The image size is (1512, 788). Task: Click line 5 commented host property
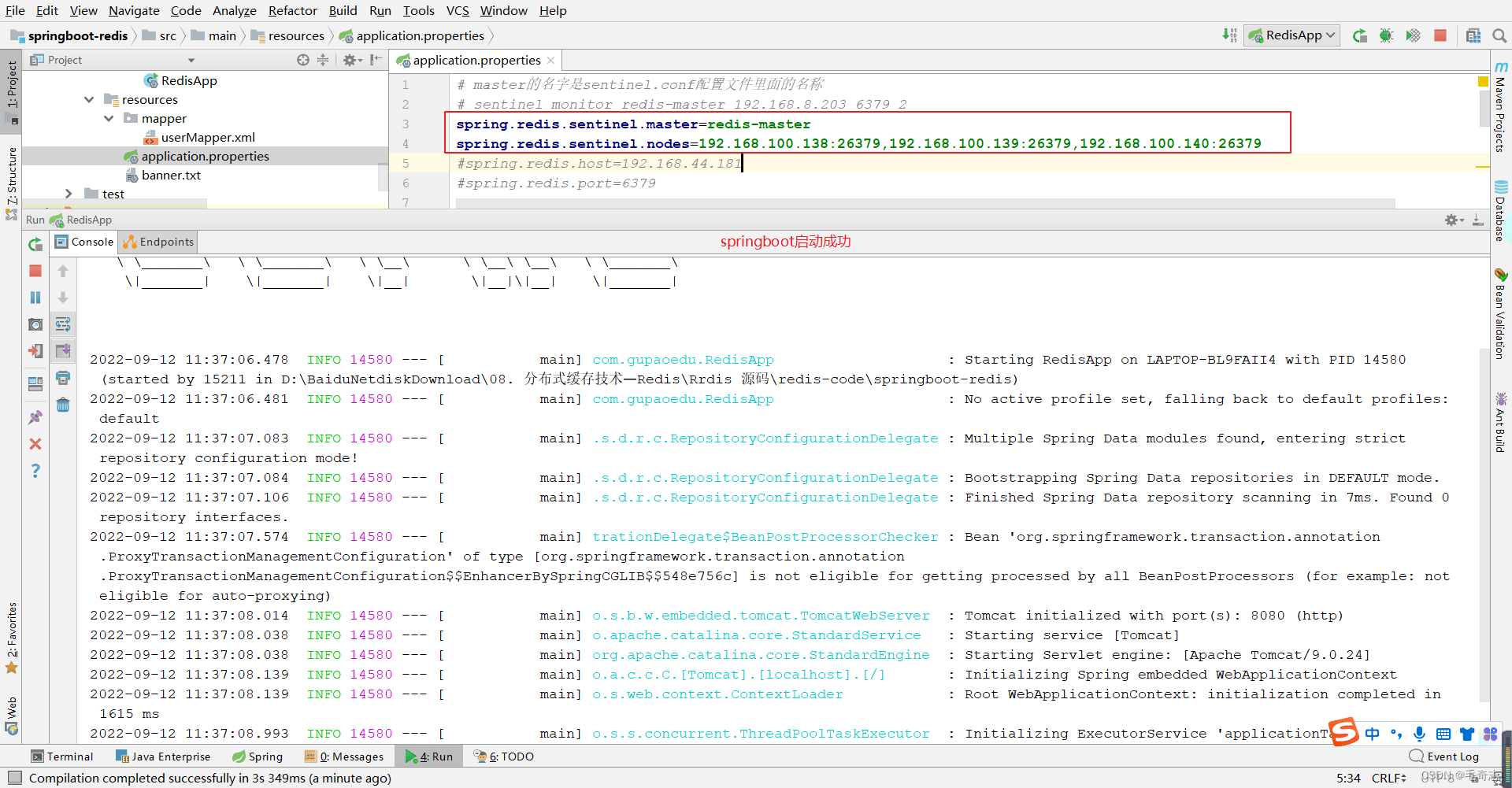(x=598, y=164)
